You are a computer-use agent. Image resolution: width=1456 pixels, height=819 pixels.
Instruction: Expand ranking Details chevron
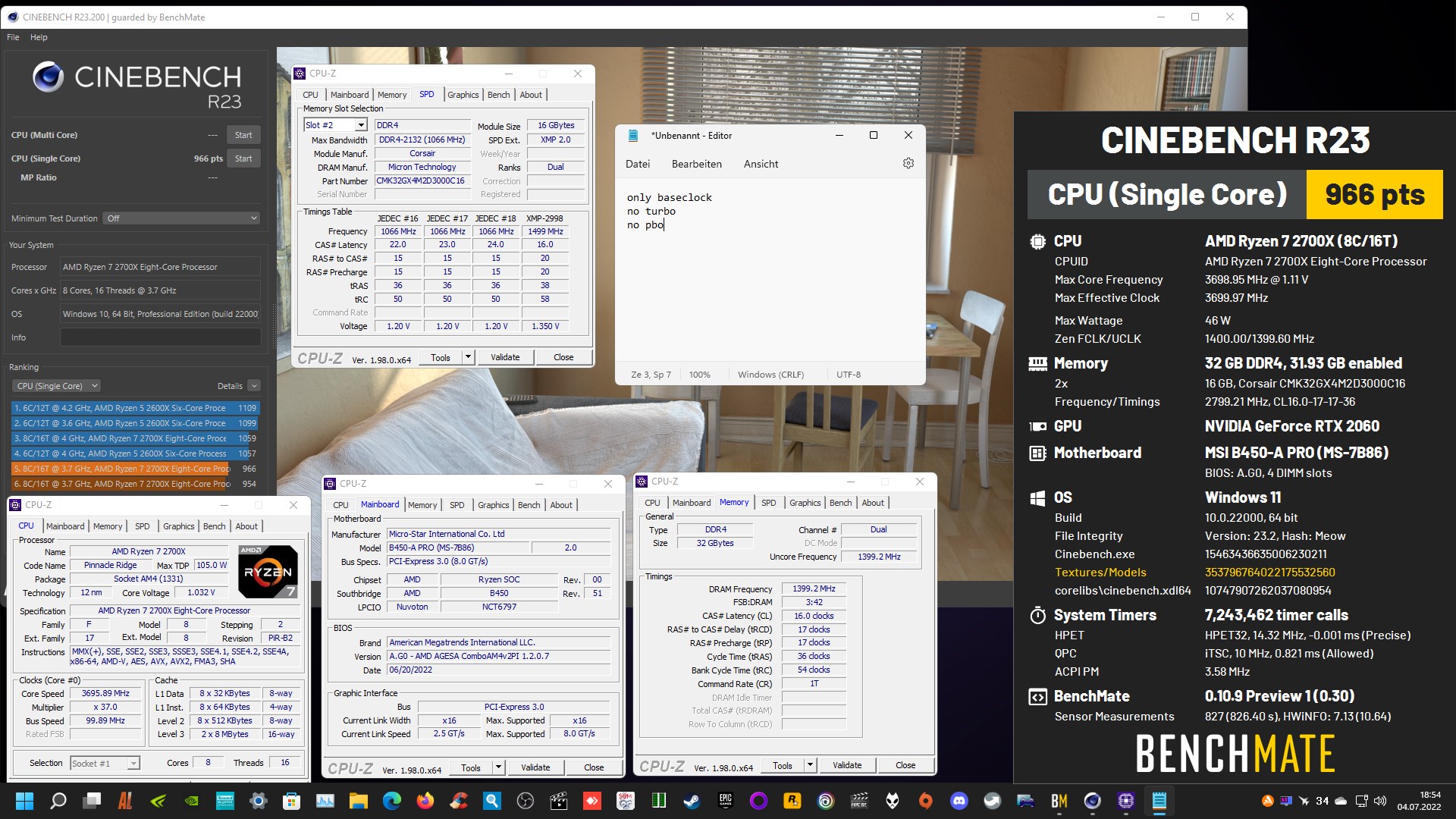[254, 386]
